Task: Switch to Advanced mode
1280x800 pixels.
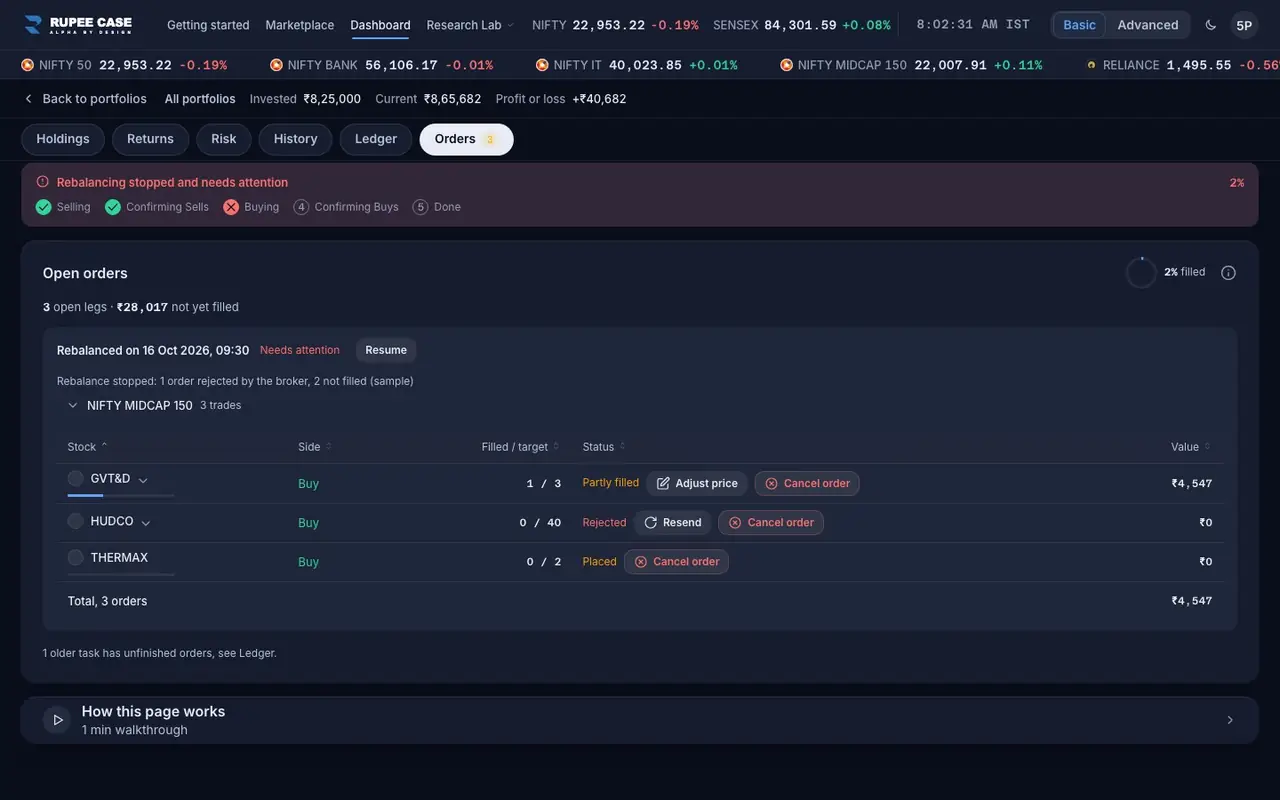Action: (1148, 25)
